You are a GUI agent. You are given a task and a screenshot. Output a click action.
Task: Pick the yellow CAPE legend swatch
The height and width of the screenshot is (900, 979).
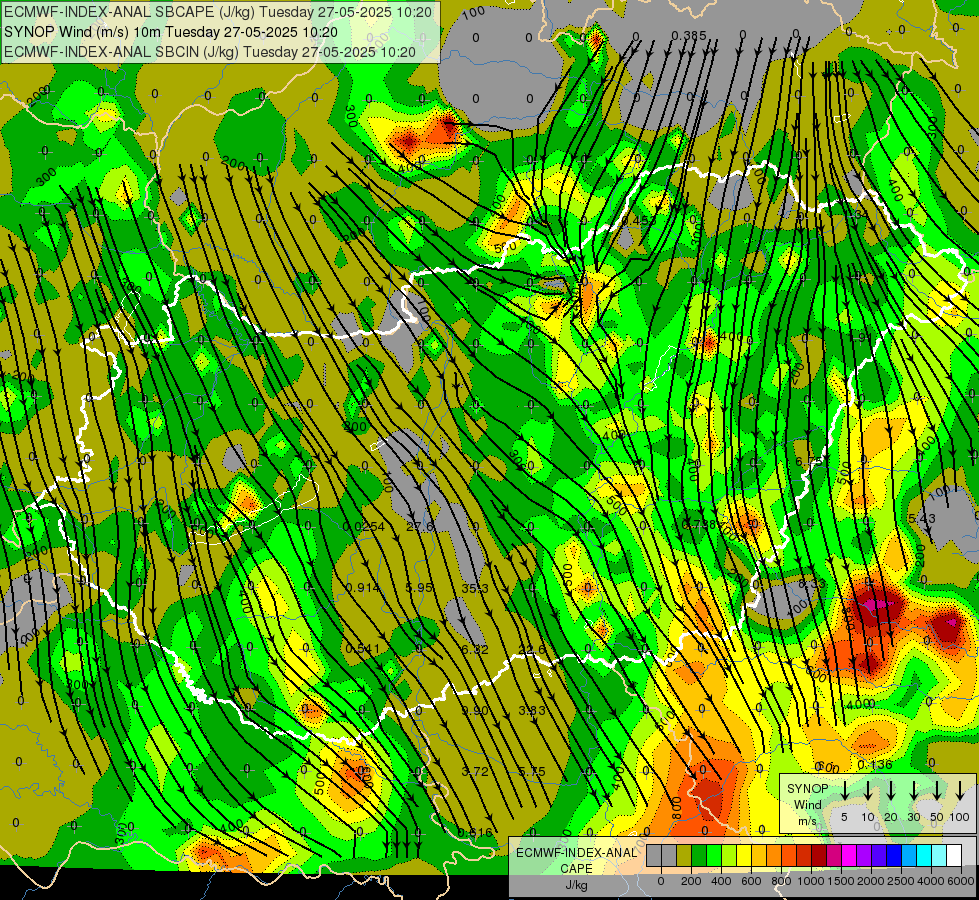click(x=744, y=856)
